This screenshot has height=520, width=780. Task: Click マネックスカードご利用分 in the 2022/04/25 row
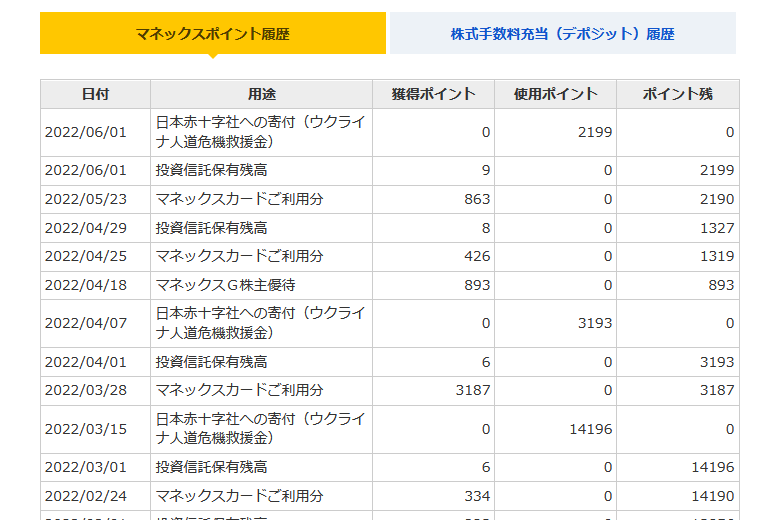[239, 256]
